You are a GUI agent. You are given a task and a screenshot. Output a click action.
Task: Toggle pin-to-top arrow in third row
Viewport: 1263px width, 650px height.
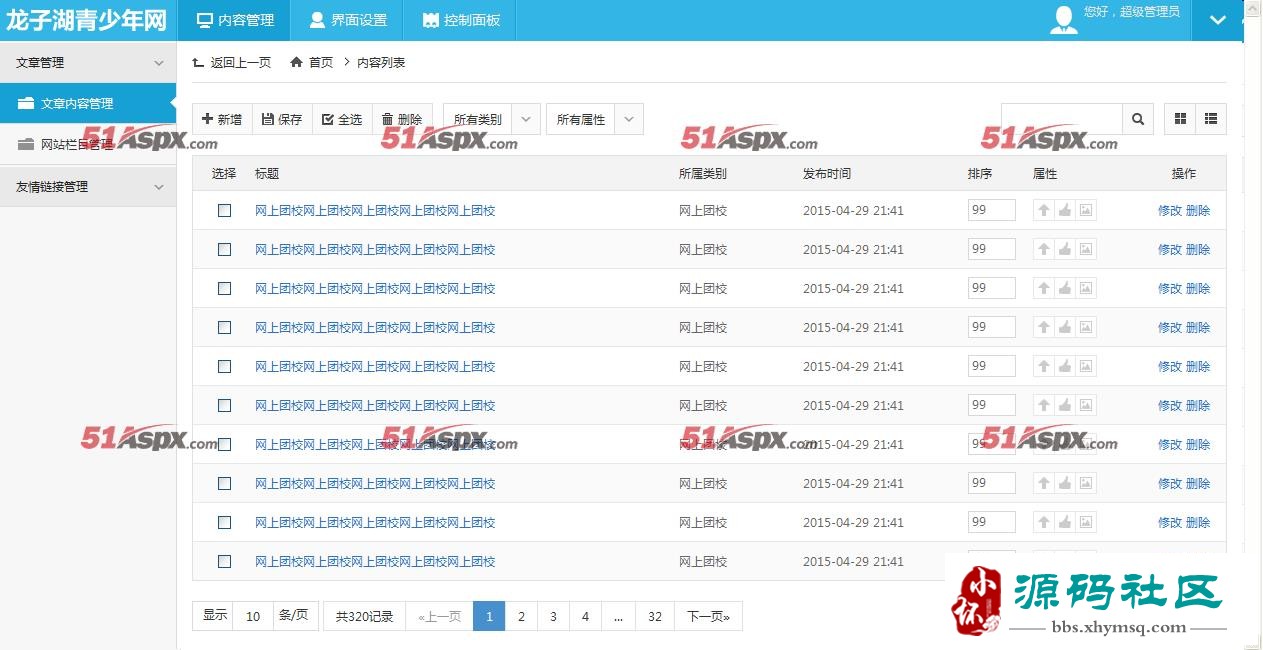click(1044, 288)
